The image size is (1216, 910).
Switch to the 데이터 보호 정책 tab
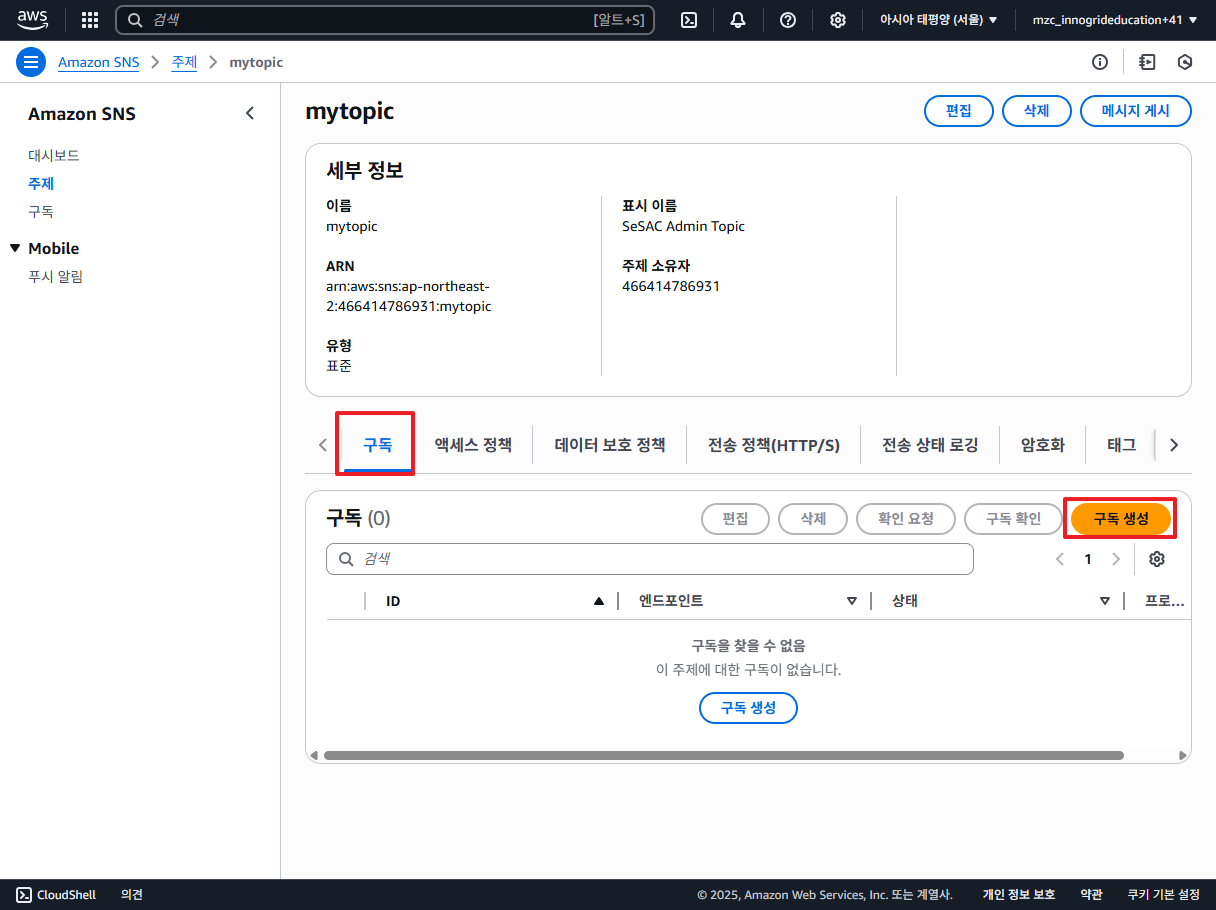[610, 445]
